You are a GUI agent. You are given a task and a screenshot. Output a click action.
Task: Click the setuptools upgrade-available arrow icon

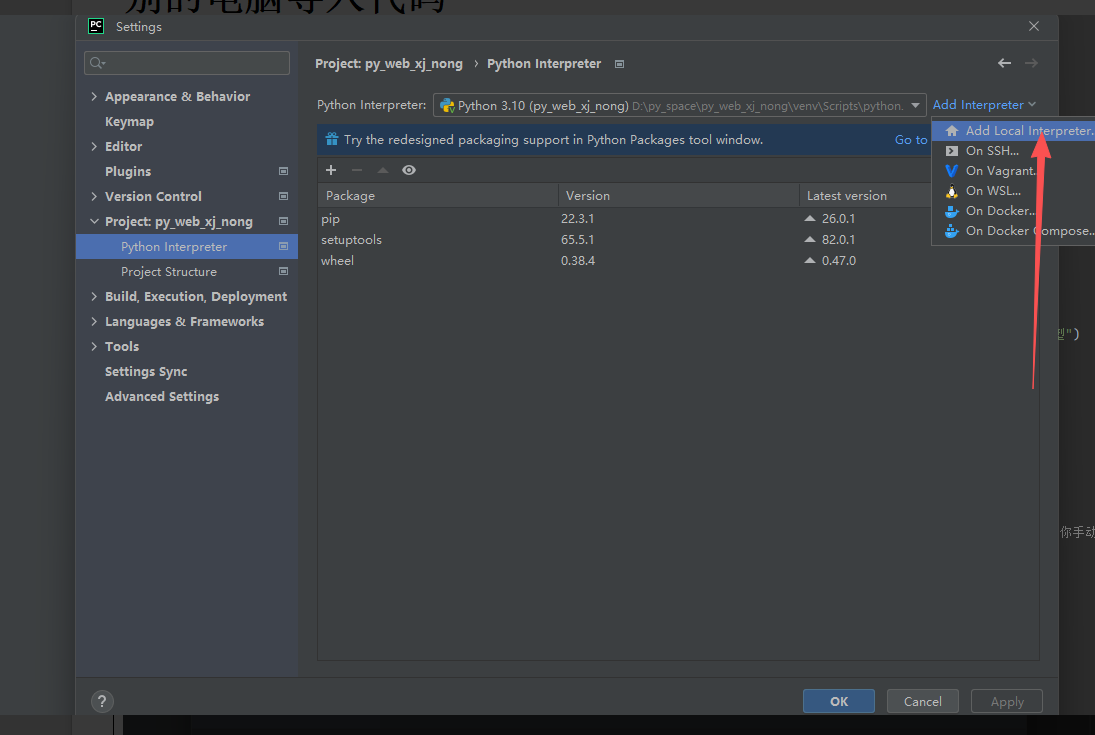[810, 239]
